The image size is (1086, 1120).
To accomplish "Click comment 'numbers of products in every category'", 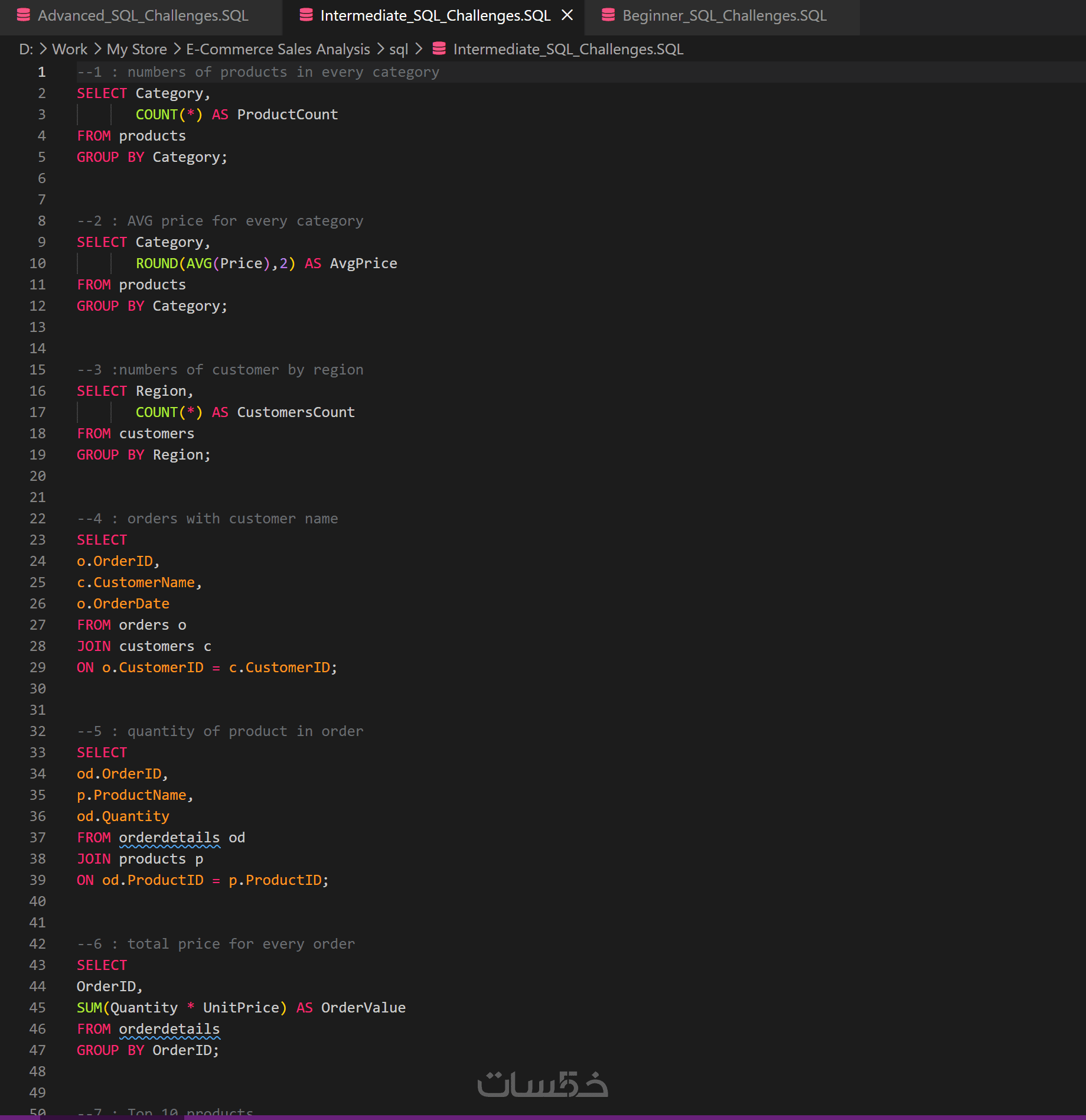I will click(x=283, y=72).
